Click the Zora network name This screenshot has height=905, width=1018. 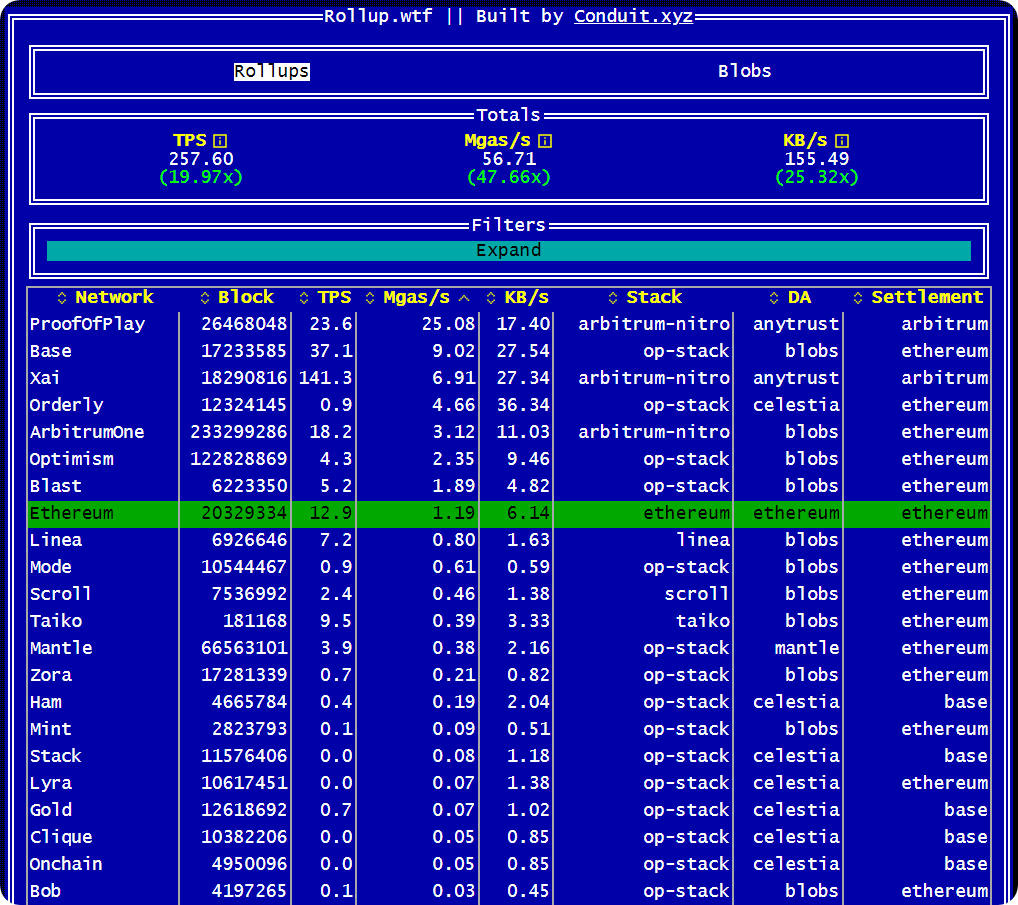coord(51,675)
